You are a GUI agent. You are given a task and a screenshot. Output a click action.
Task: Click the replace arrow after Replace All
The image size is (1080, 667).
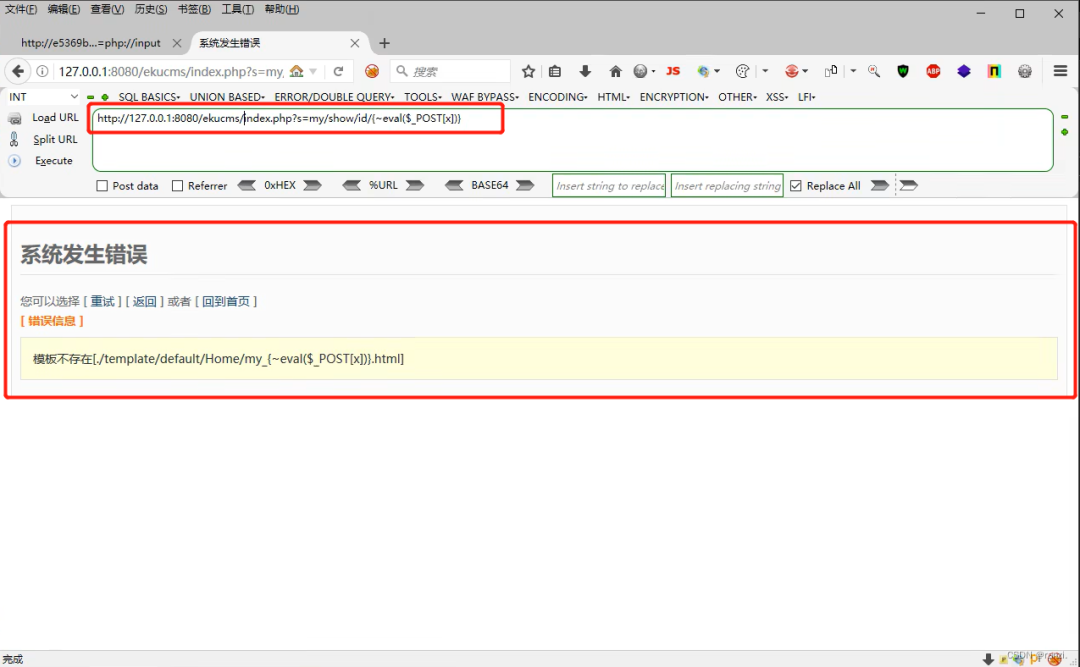[x=880, y=185]
